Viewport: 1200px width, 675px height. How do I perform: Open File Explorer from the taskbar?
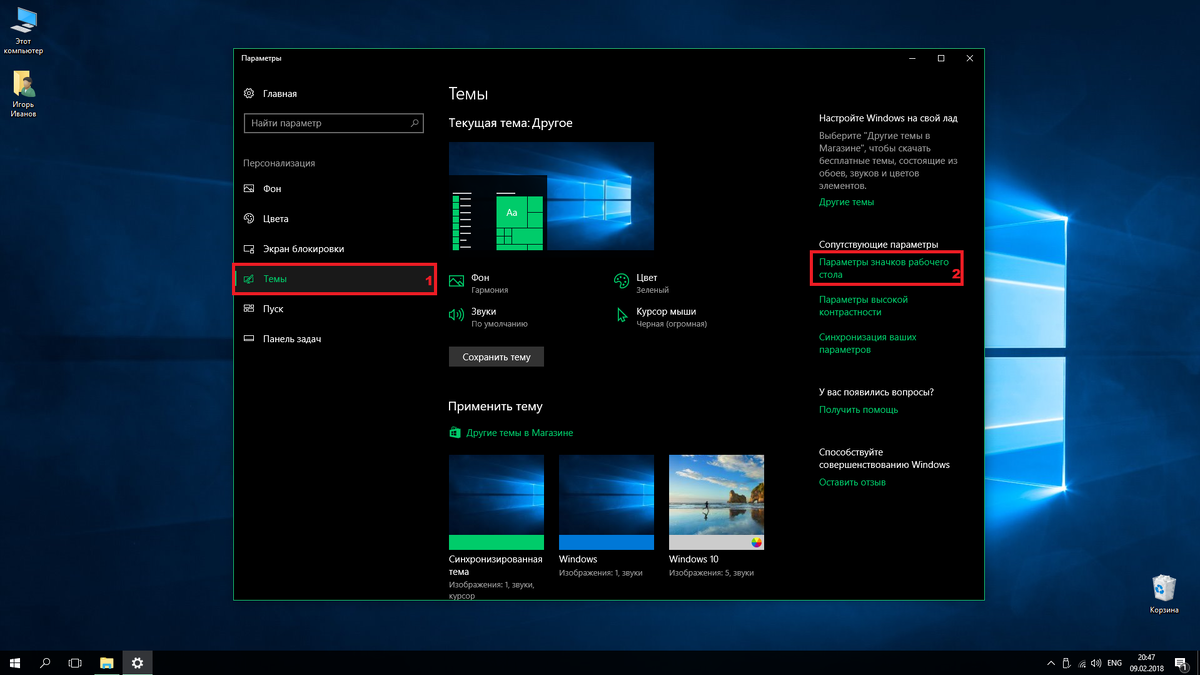point(106,662)
